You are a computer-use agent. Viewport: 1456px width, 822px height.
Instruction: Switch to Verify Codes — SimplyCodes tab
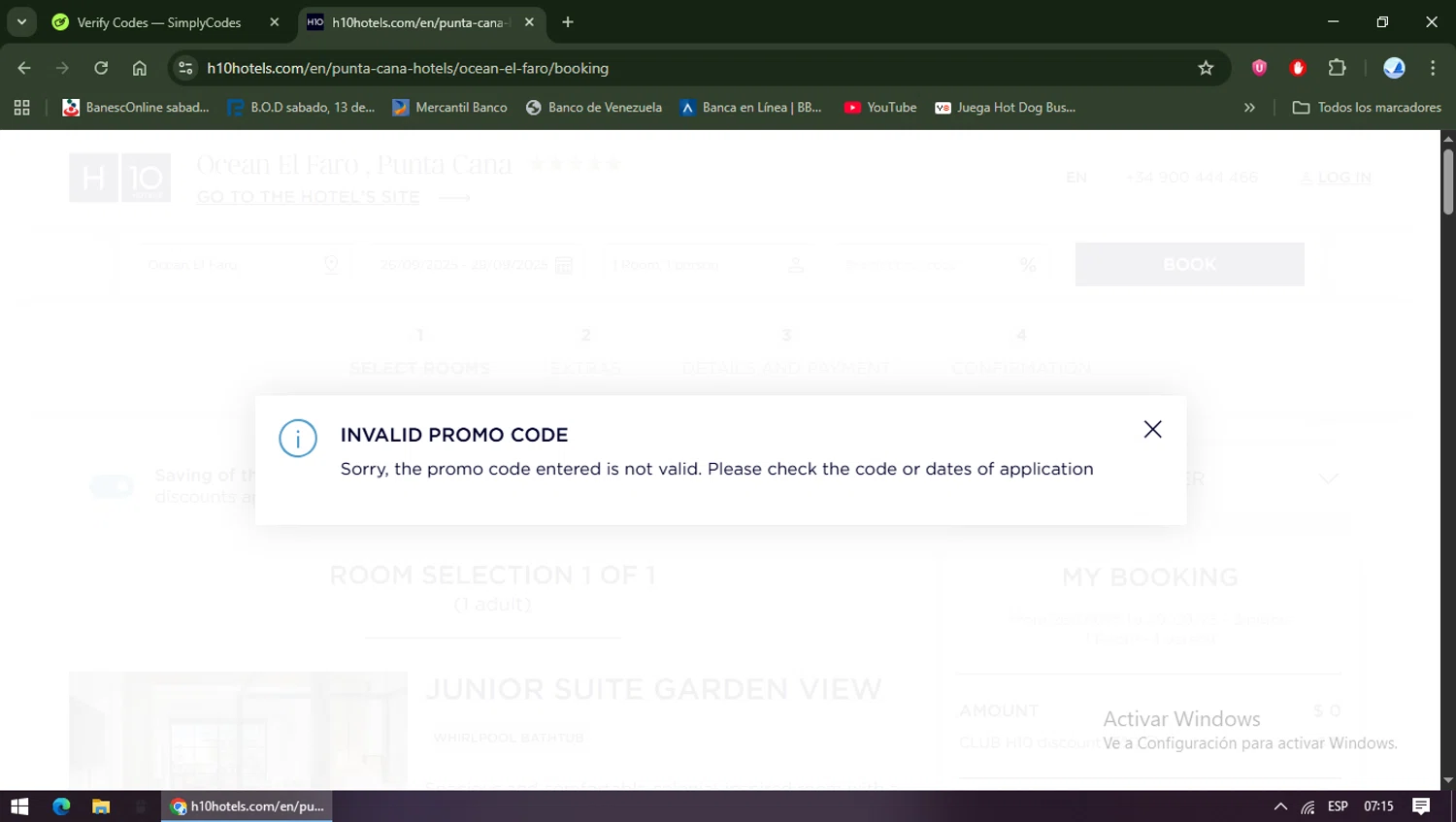pyautogui.click(x=157, y=22)
